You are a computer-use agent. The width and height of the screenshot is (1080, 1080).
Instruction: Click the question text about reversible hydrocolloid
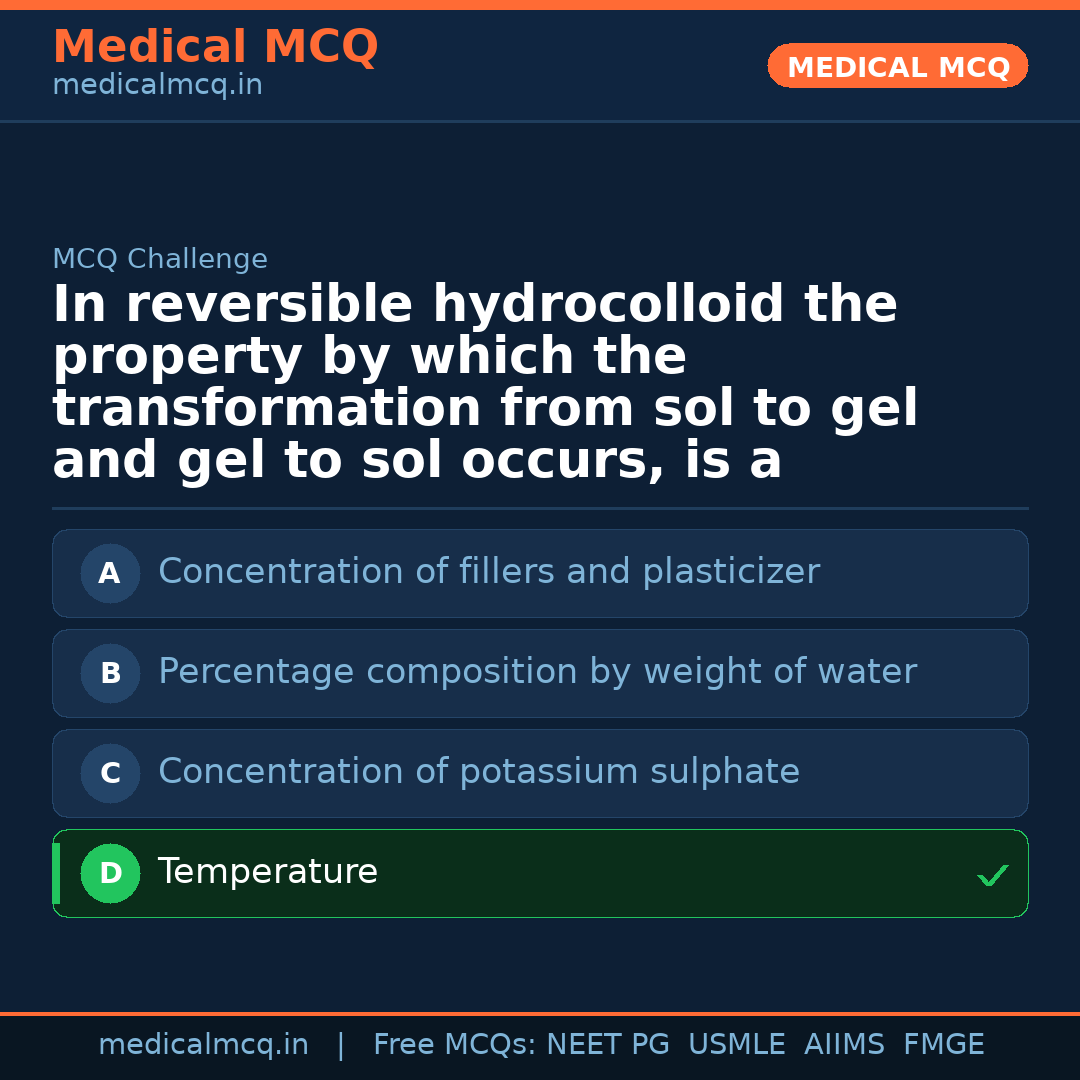[x=484, y=382]
